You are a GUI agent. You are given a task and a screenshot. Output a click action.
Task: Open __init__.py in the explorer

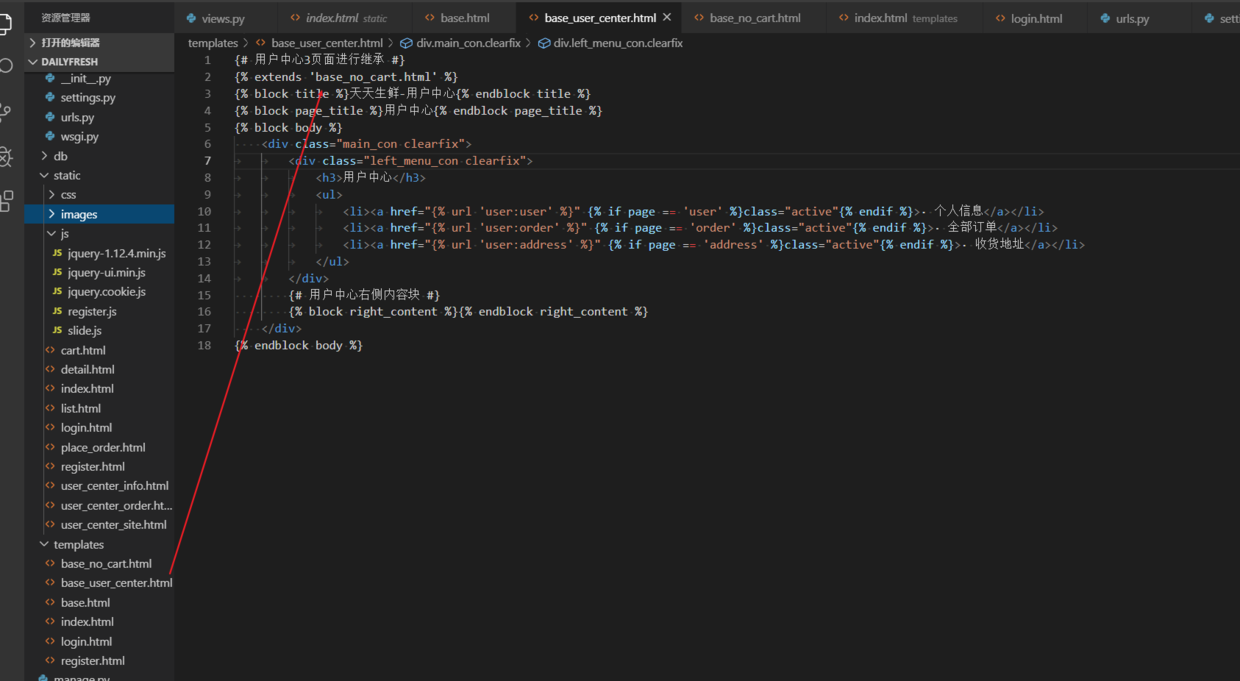[85, 78]
